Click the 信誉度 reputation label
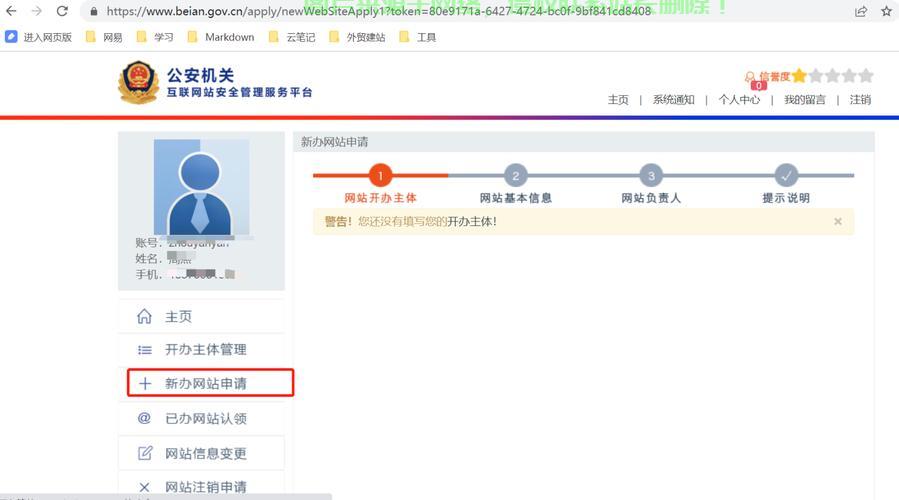The width and height of the screenshot is (899, 500). click(775, 76)
